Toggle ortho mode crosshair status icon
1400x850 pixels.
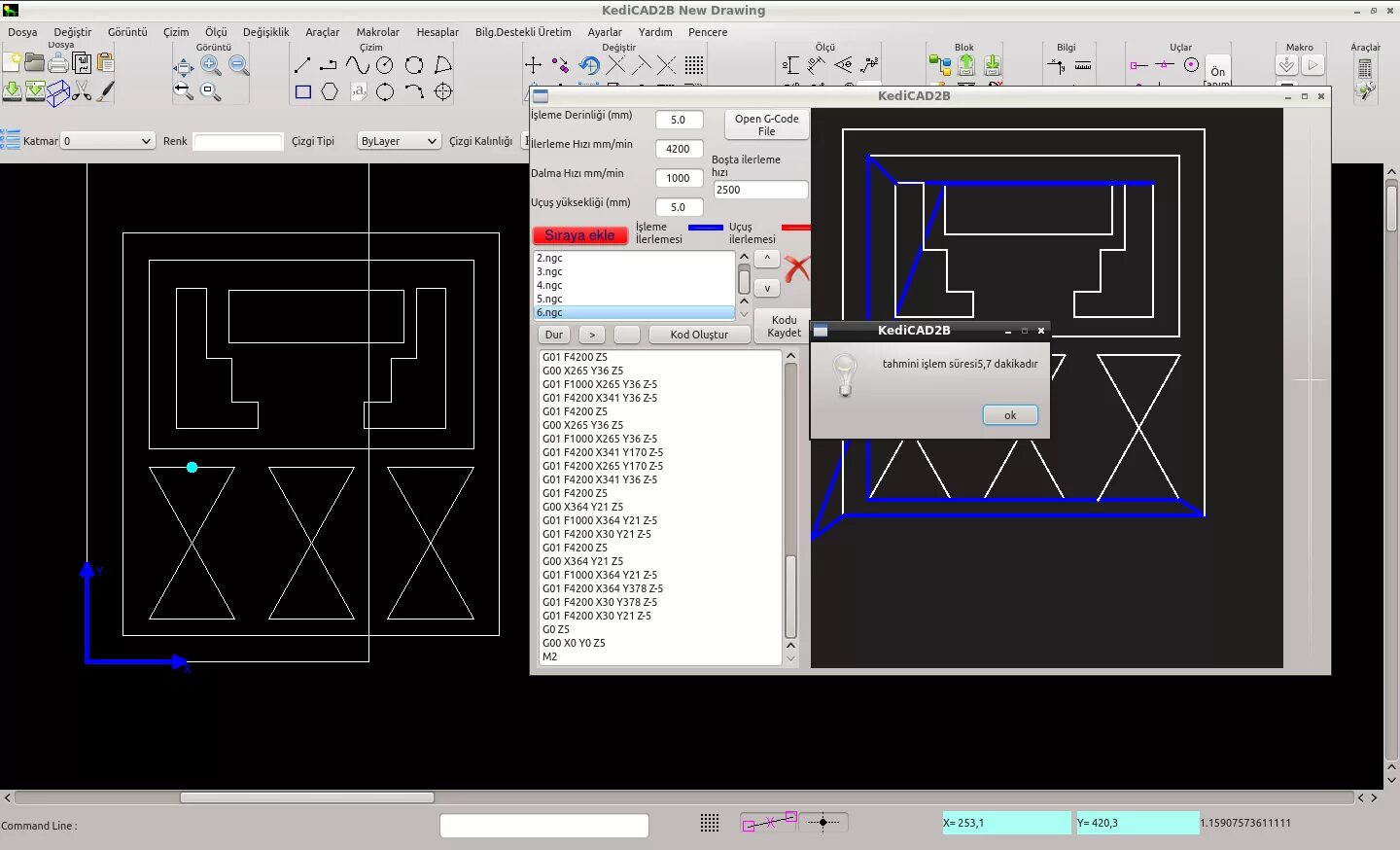(x=823, y=822)
